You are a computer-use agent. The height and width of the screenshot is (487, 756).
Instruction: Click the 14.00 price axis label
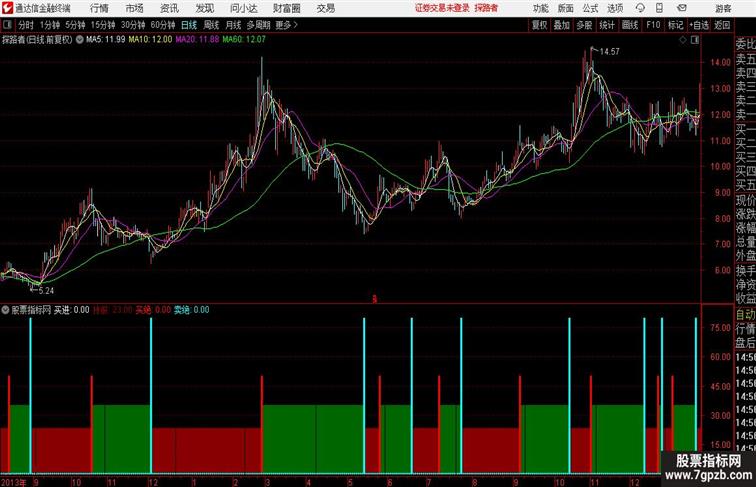click(720, 62)
